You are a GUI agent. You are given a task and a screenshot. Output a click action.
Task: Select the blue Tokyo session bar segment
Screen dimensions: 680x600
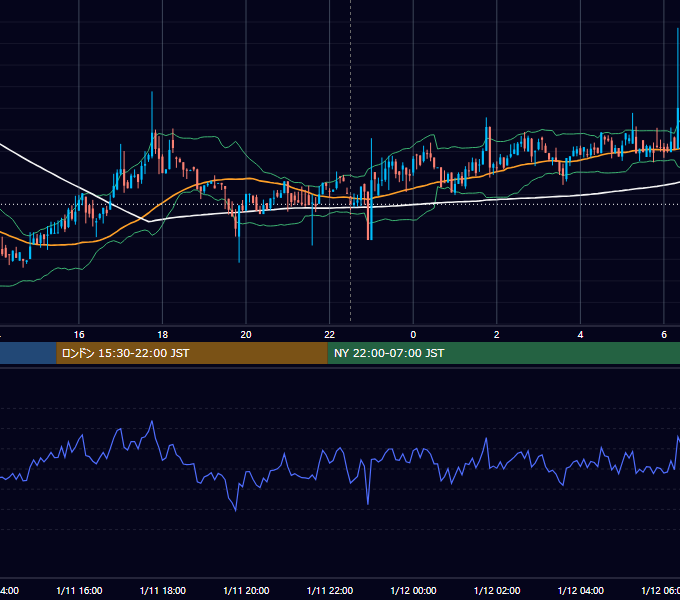click(28, 353)
